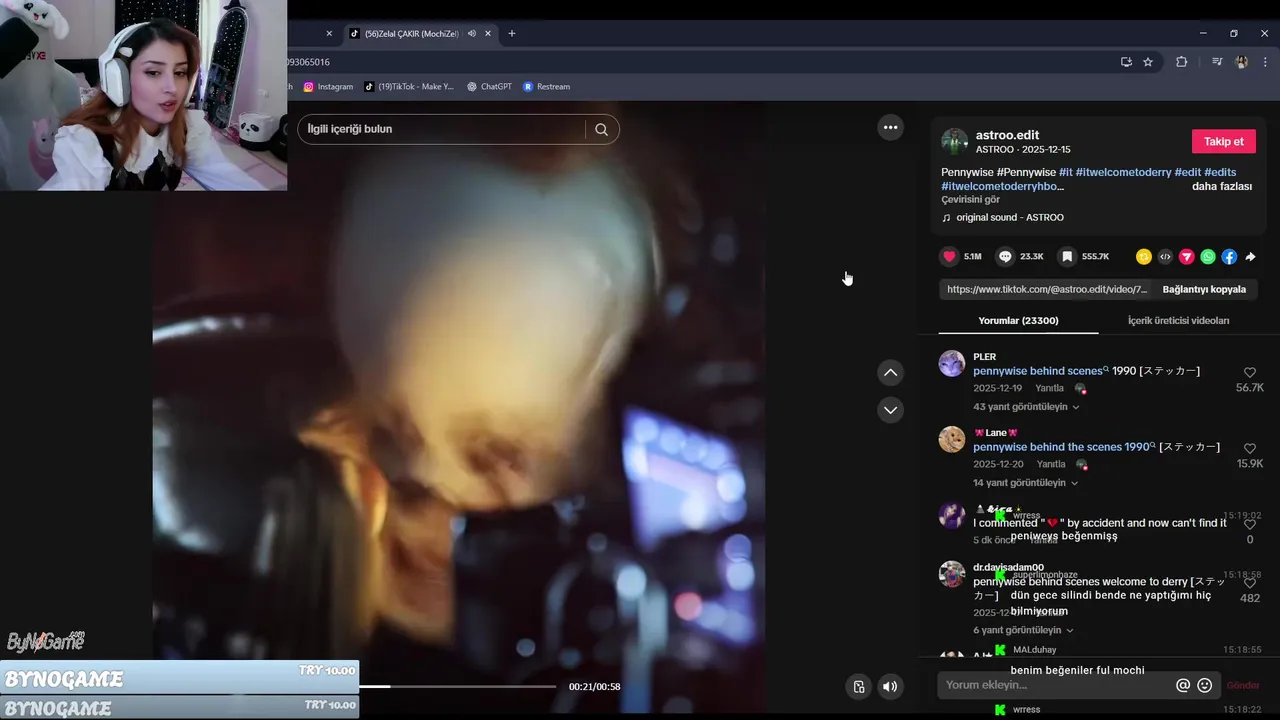Share to Facebook icon

(1229, 257)
